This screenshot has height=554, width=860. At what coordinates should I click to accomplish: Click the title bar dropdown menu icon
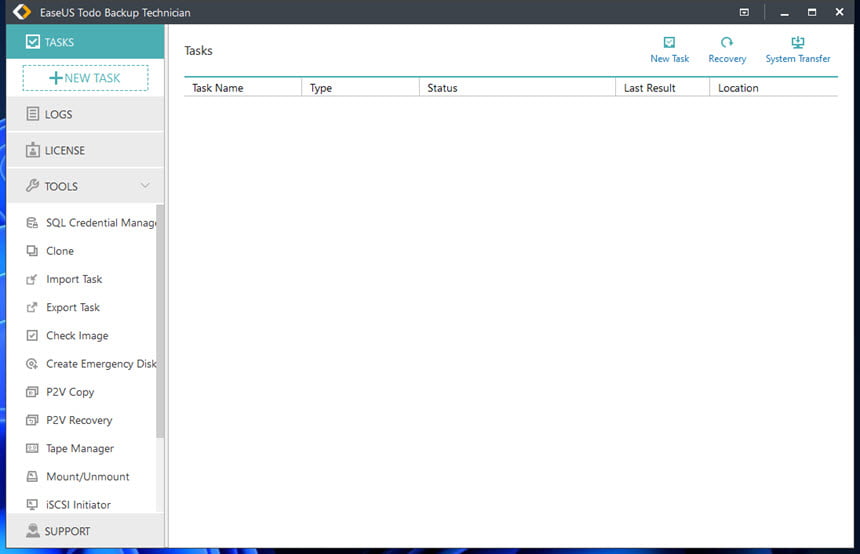click(x=744, y=12)
